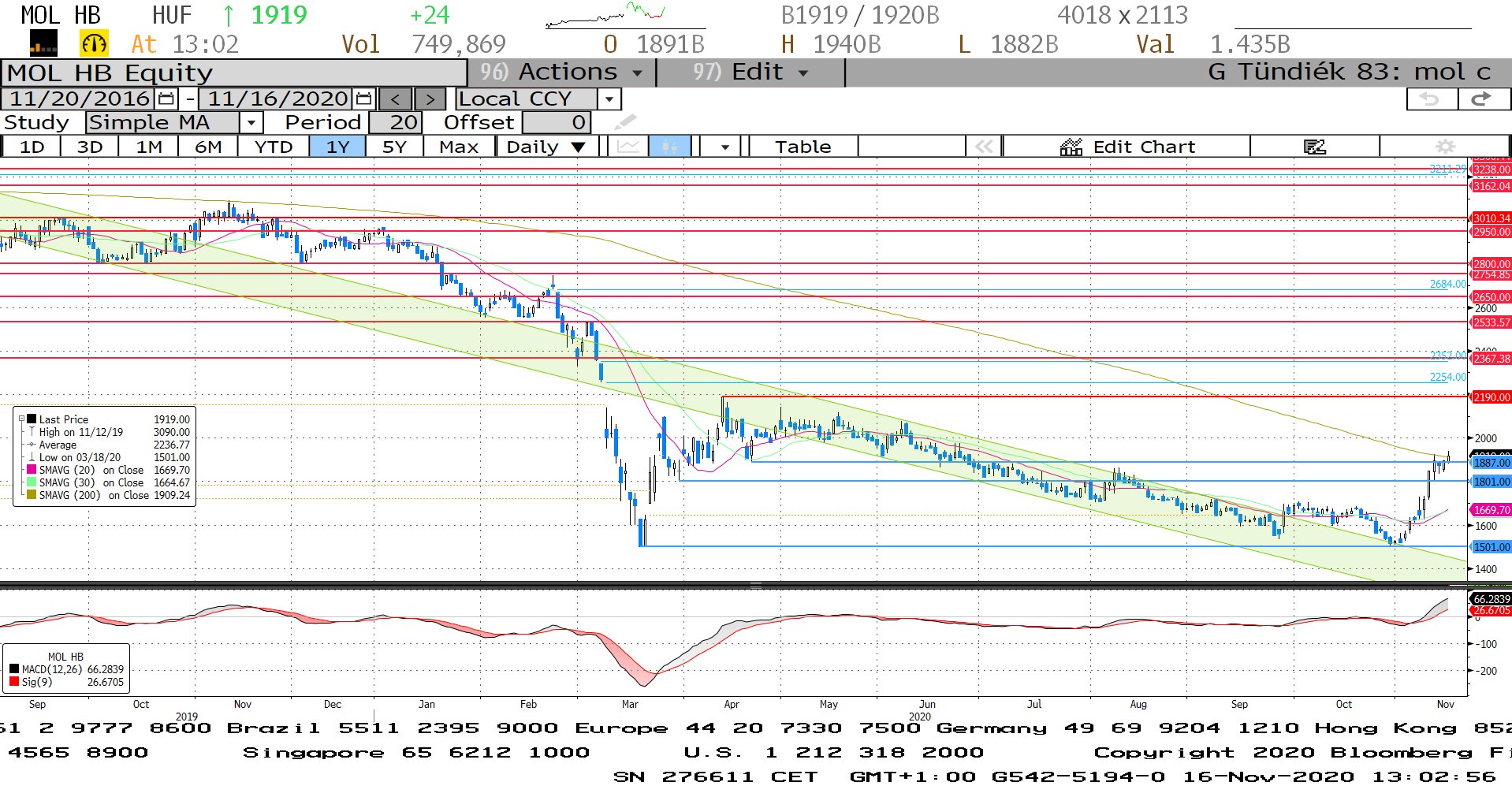
Task: Click the 2367.38 red price label
Action: (1492, 359)
